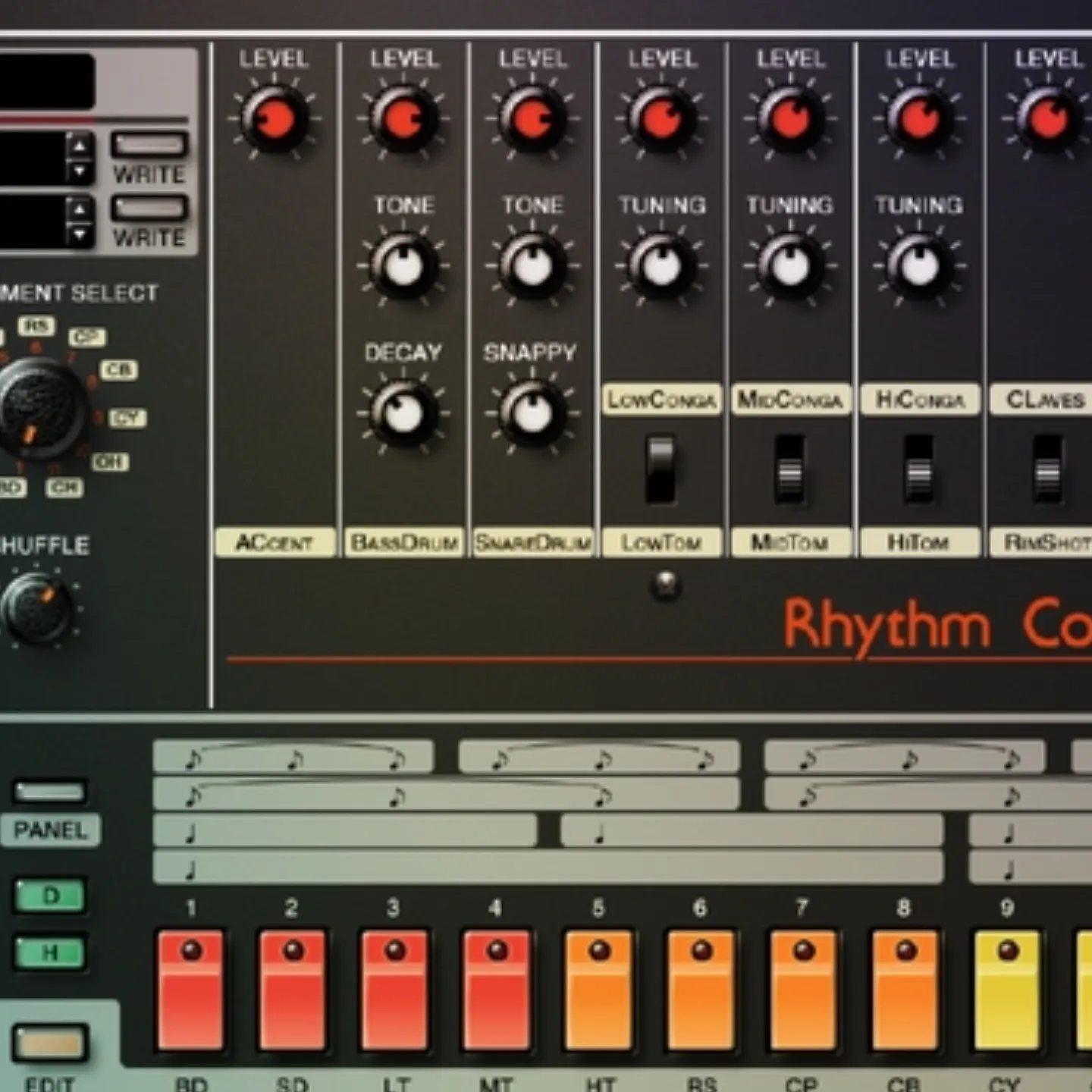
Task: Activate step 5 orange HT pad
Action: (x=599, y=990)
